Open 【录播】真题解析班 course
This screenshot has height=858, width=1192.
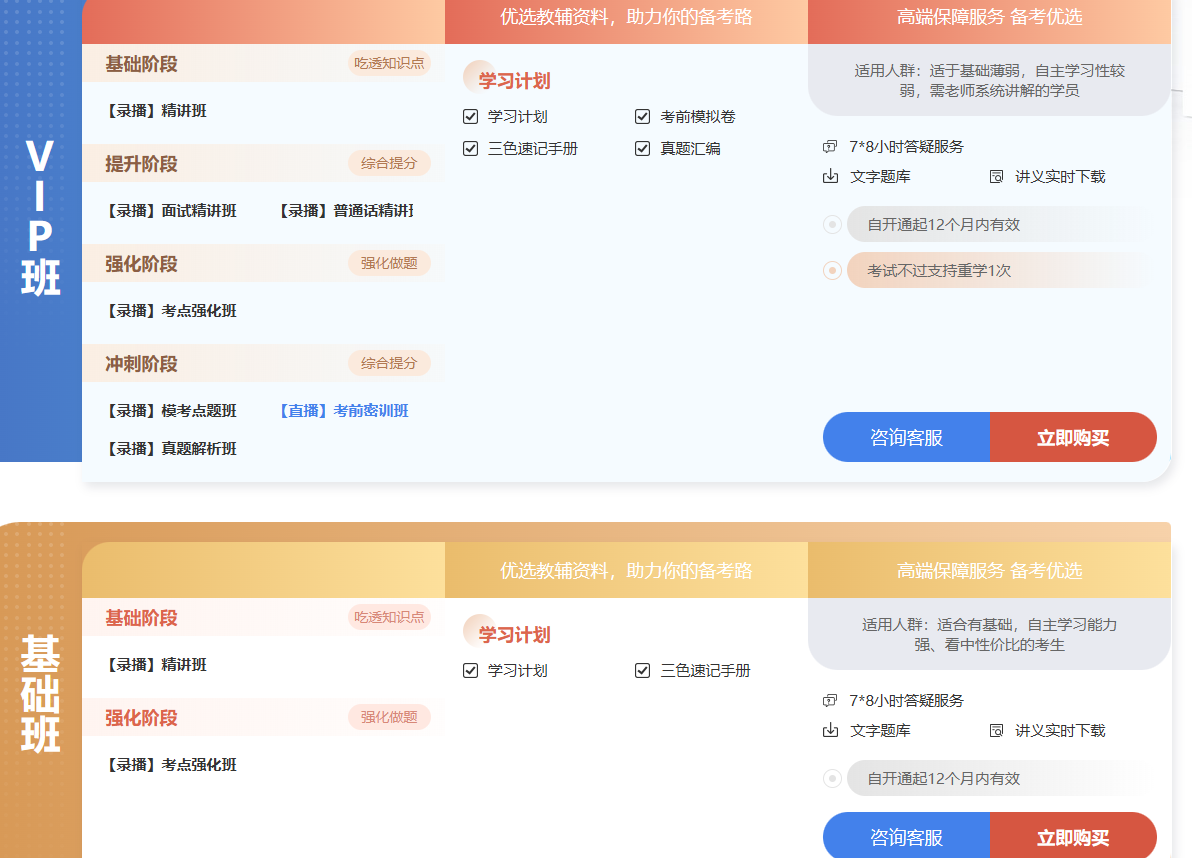[x=171, y=449]
